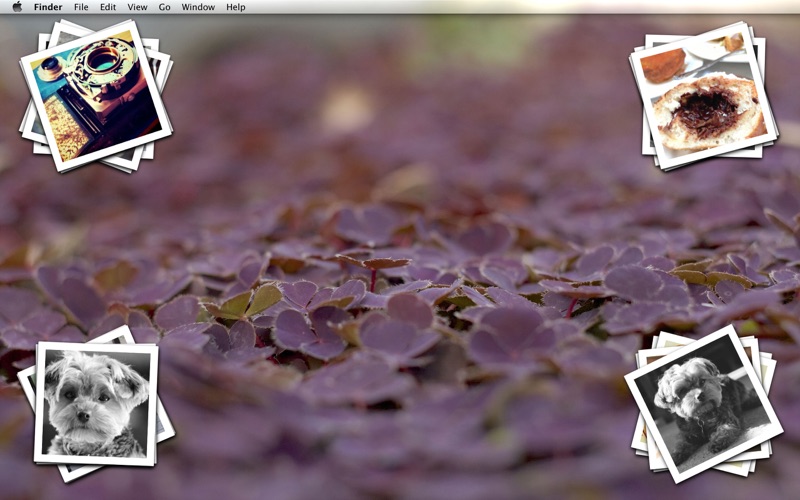Open the View menu

coord(137,7)
